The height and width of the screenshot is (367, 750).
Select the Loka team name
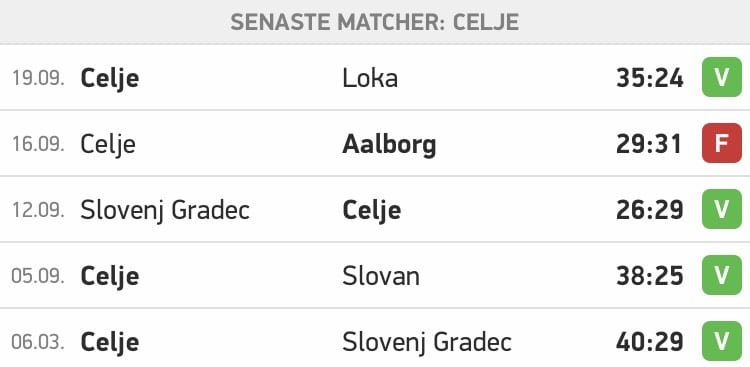tap(370, 78)
